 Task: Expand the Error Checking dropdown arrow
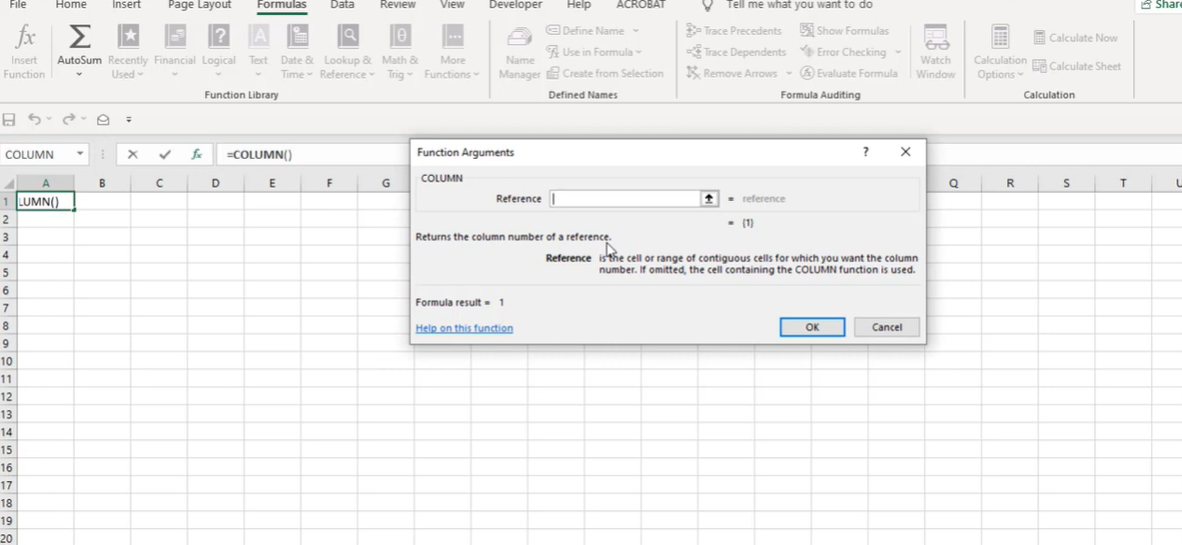tap(898, 52)
